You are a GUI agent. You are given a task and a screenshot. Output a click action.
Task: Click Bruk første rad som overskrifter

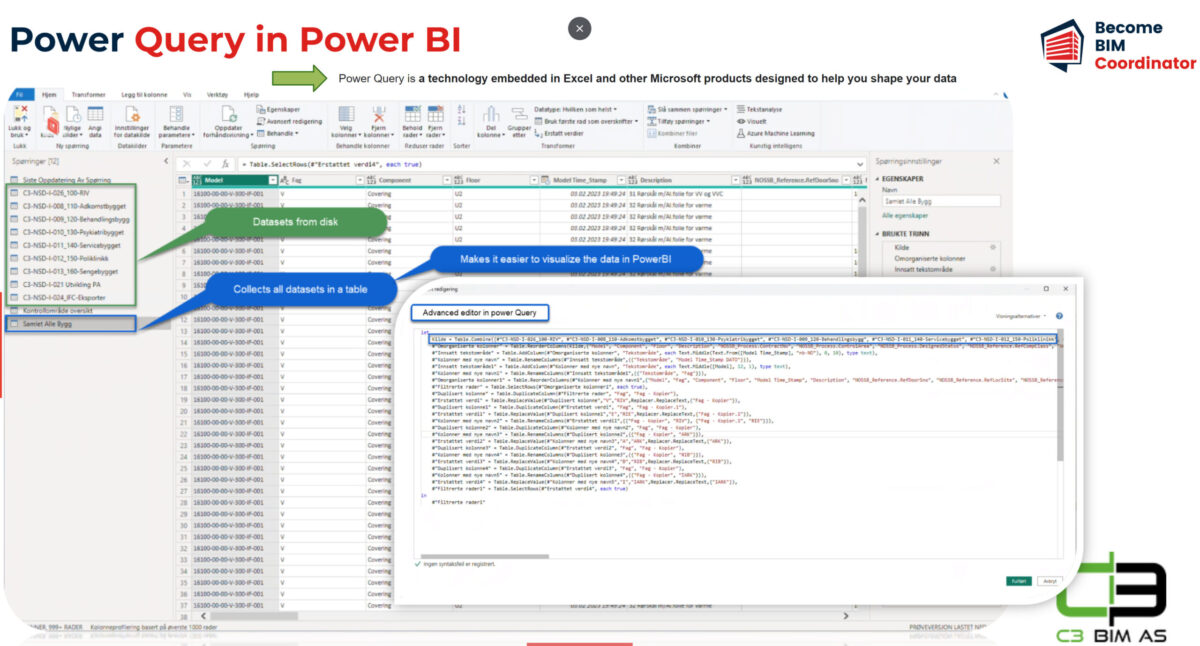(x=585, y=121)
